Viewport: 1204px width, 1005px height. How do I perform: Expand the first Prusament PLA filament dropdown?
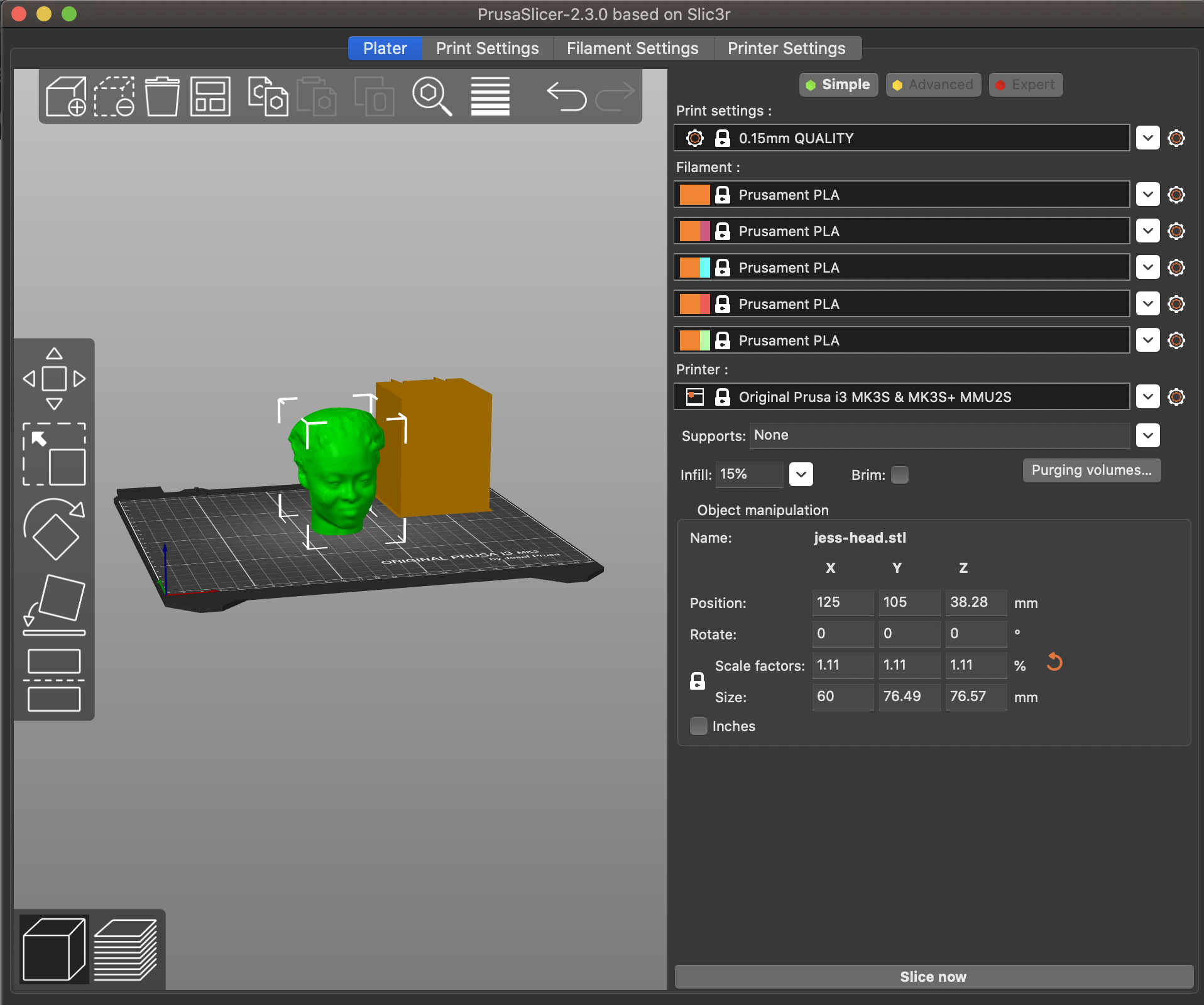click(x=1147, y=195)
